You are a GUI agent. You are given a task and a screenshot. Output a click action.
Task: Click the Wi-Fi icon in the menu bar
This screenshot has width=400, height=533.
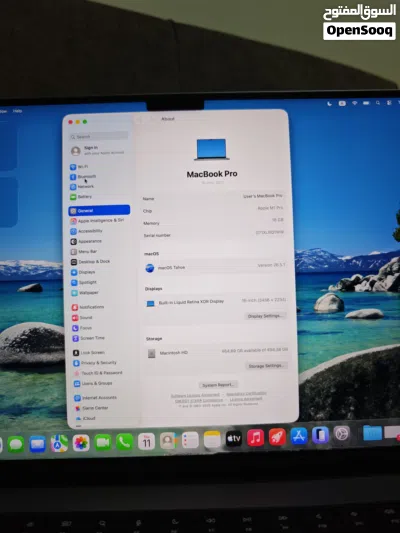pos(354,103)
